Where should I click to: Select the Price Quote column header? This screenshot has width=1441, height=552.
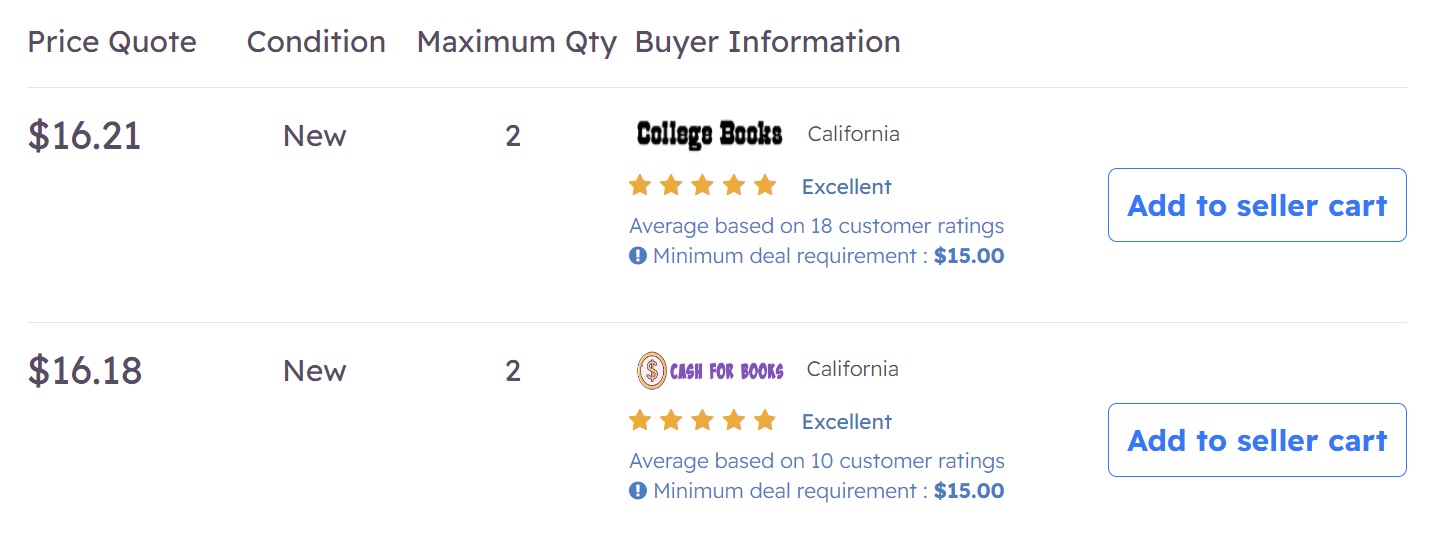tap(112, 42)
